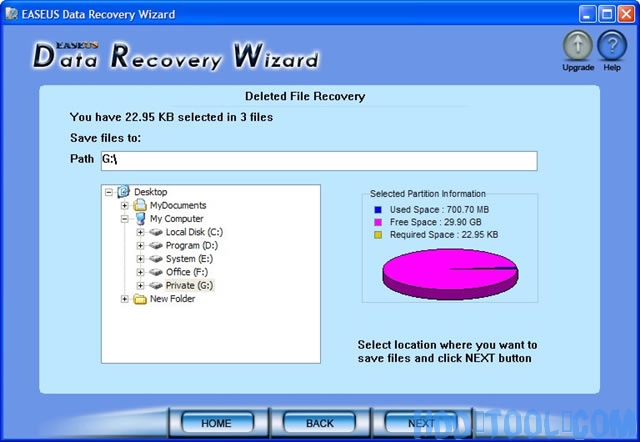Click 'Used Space : 700.70 MB' text
The width and height of the screenshot is (640, 442).
[x=439, y=210]
